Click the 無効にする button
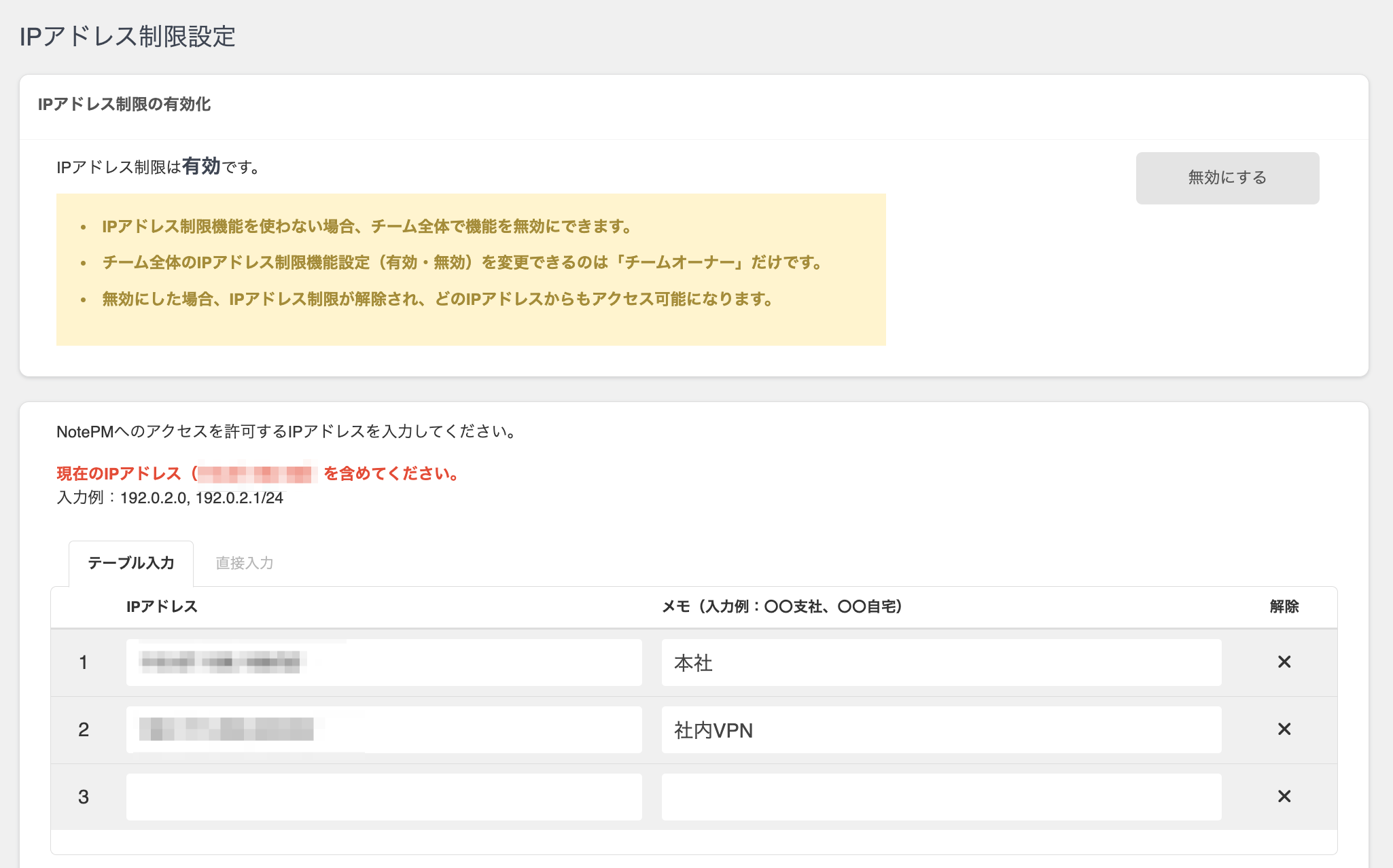This screenshot has height=868, width=1393. click(x=1227, y=178)
